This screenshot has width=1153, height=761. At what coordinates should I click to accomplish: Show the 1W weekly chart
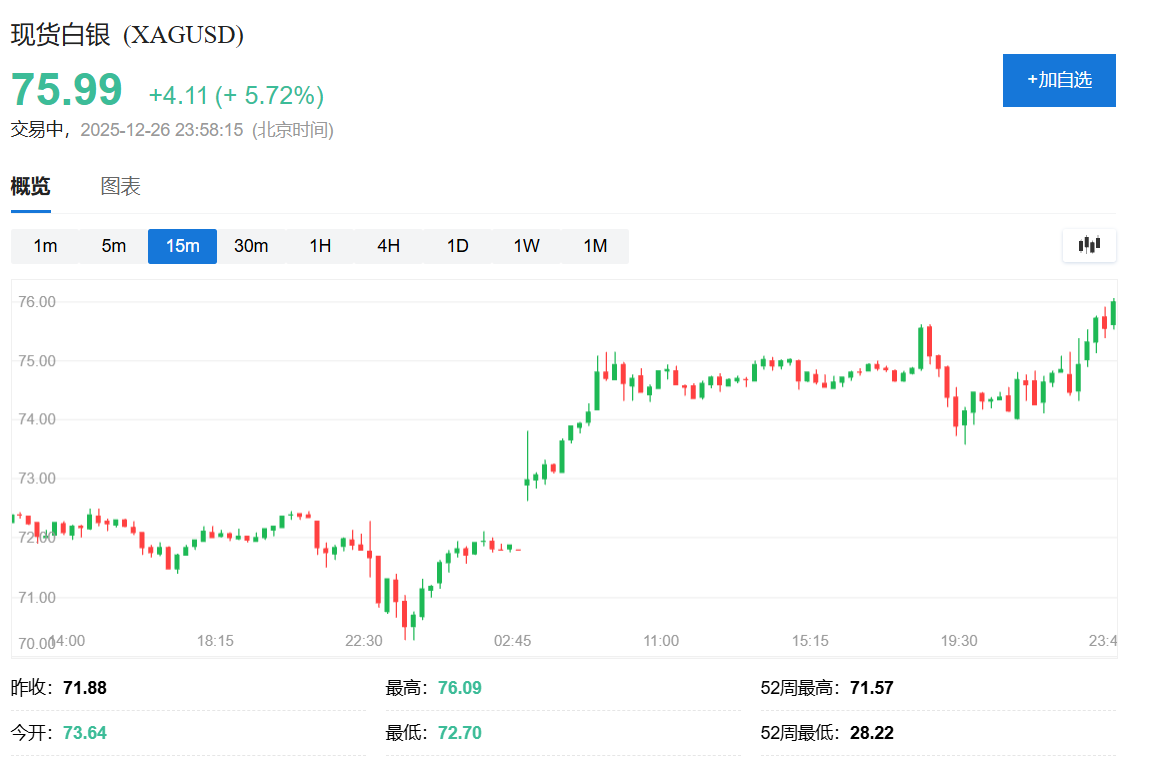point(526,246)
